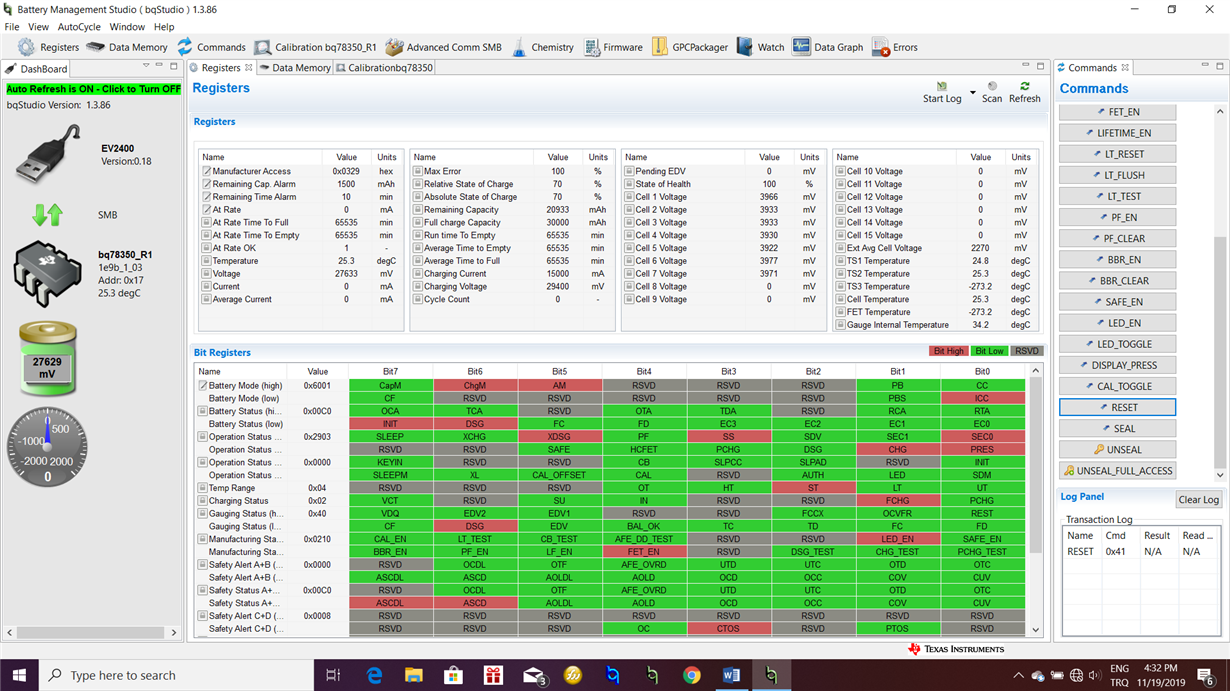Viewport: 1230px width, 691px height.
Task: Click the RSVD gray legend swatch
Action: 1027,351
